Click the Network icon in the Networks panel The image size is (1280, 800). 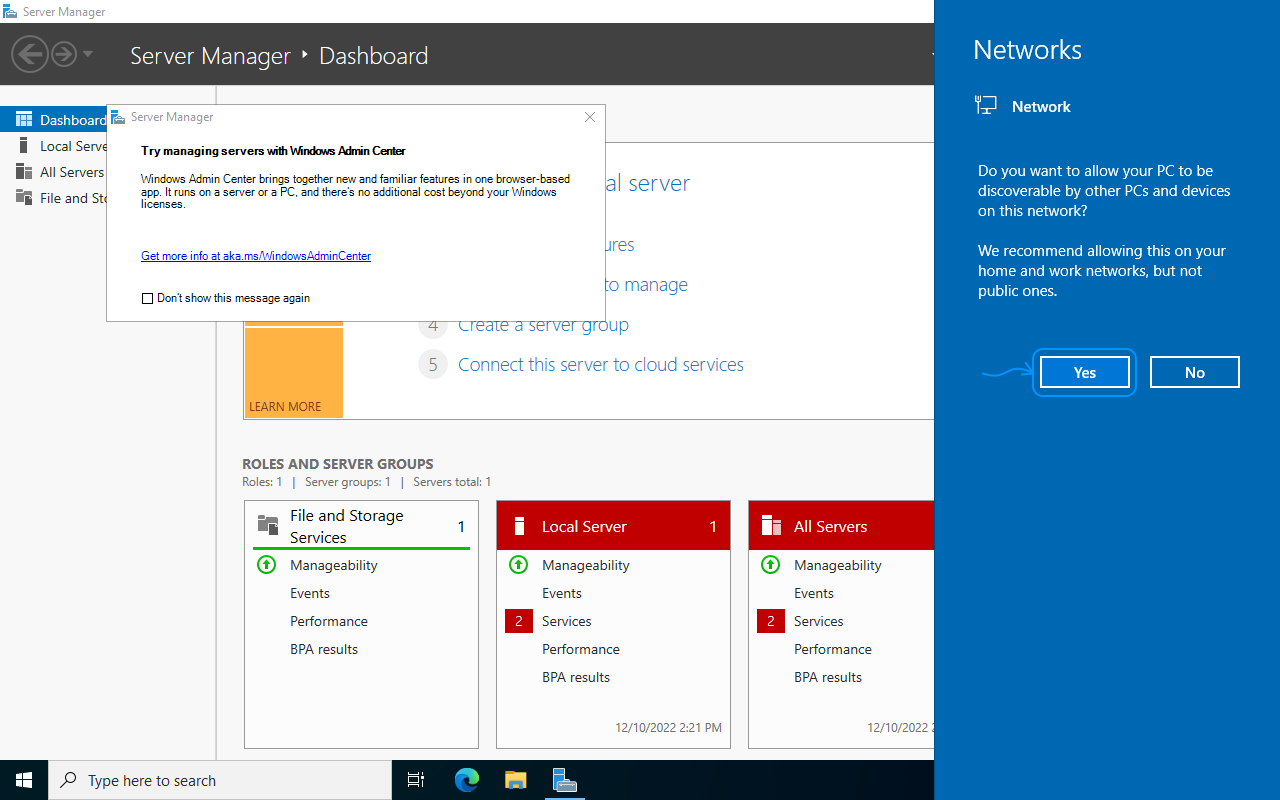[x=986, y=106]
